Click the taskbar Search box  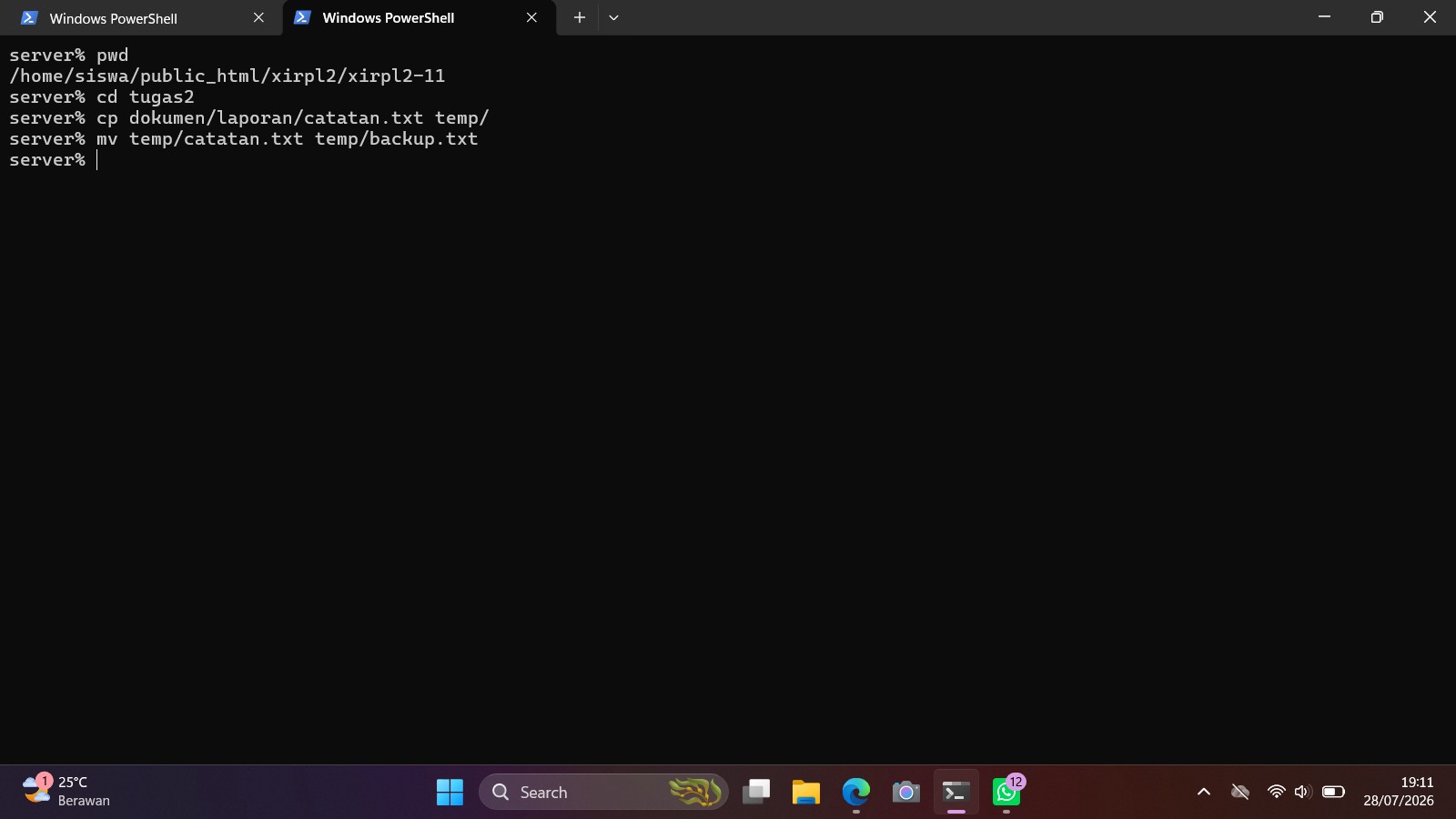603,793
